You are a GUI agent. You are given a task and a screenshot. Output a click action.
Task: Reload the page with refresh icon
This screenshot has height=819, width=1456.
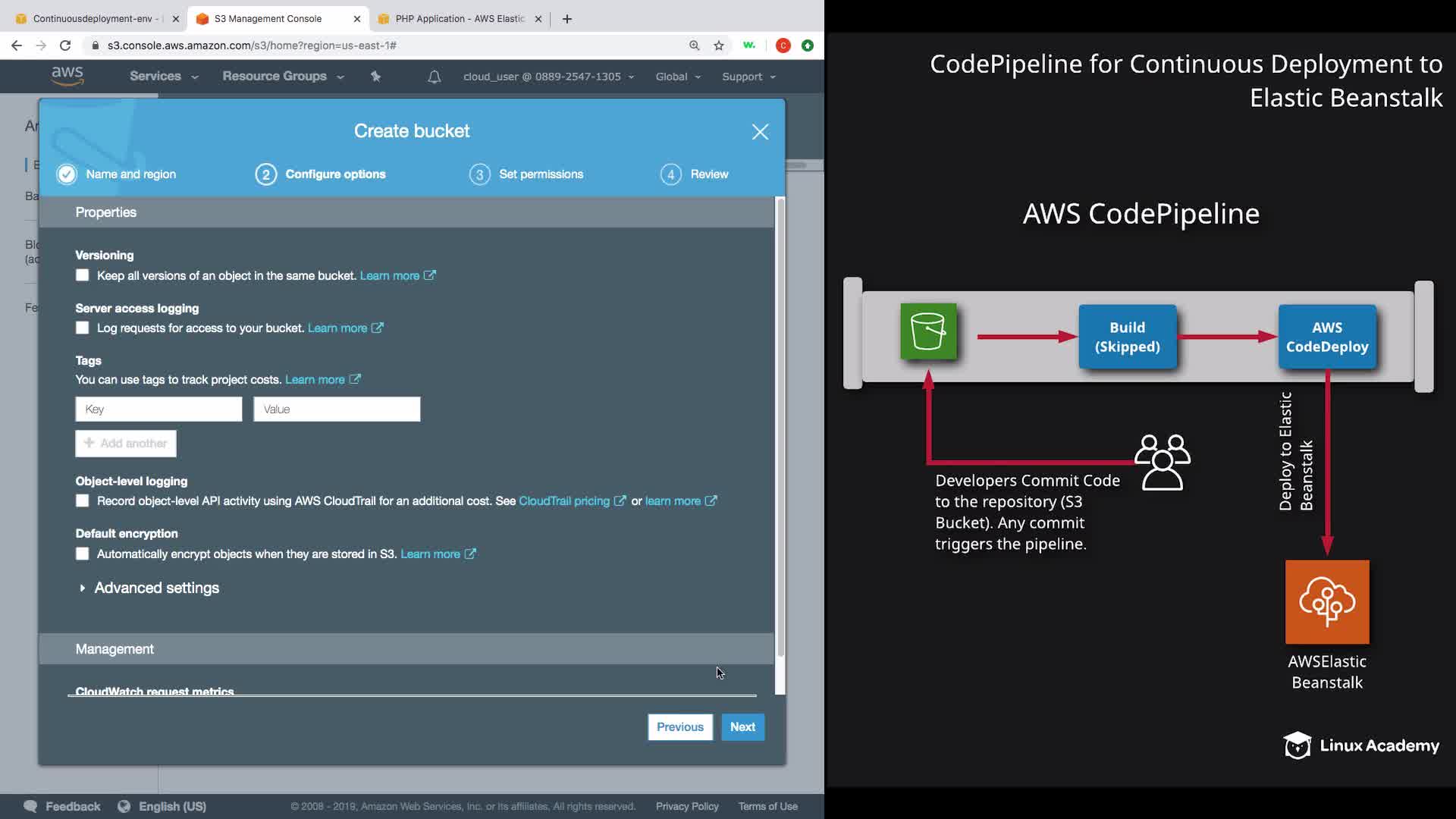point(65,45)
